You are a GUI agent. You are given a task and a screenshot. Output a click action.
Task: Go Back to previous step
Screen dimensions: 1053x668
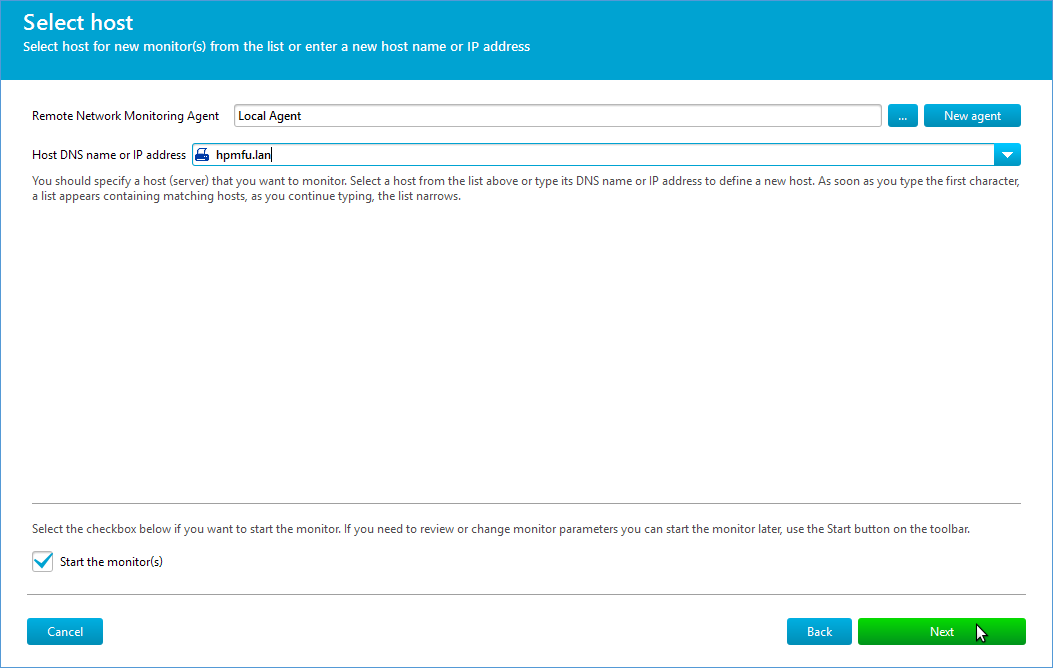tap(819, 632)
